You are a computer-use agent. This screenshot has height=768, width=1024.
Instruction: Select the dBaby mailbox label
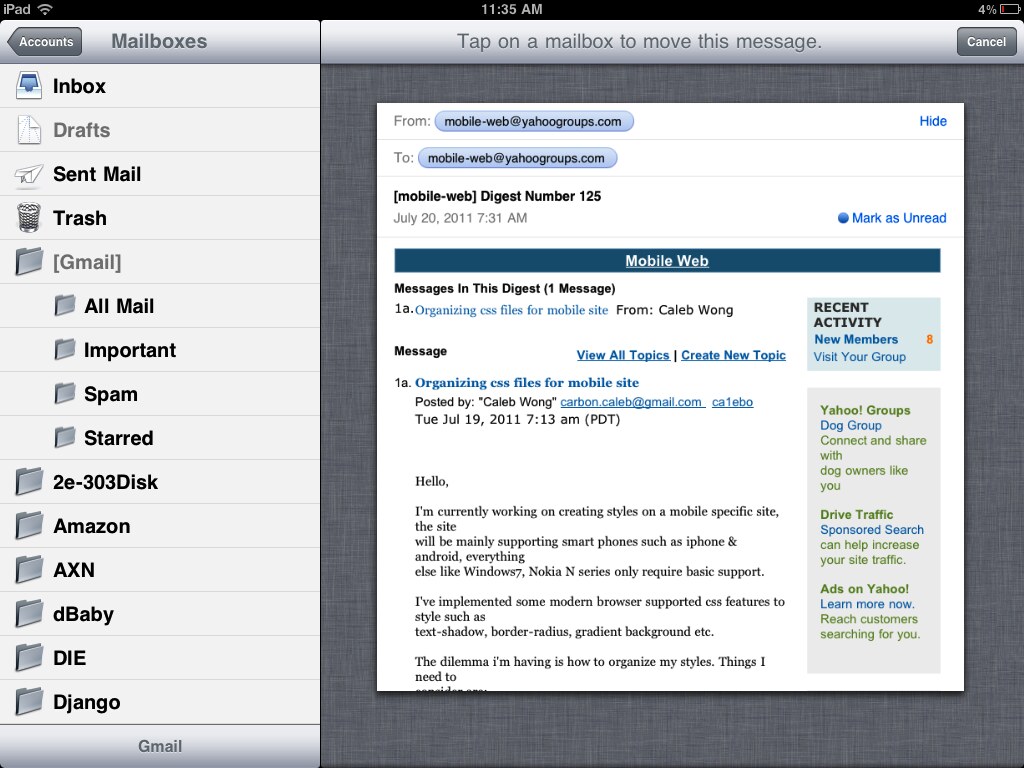(83, 614)
